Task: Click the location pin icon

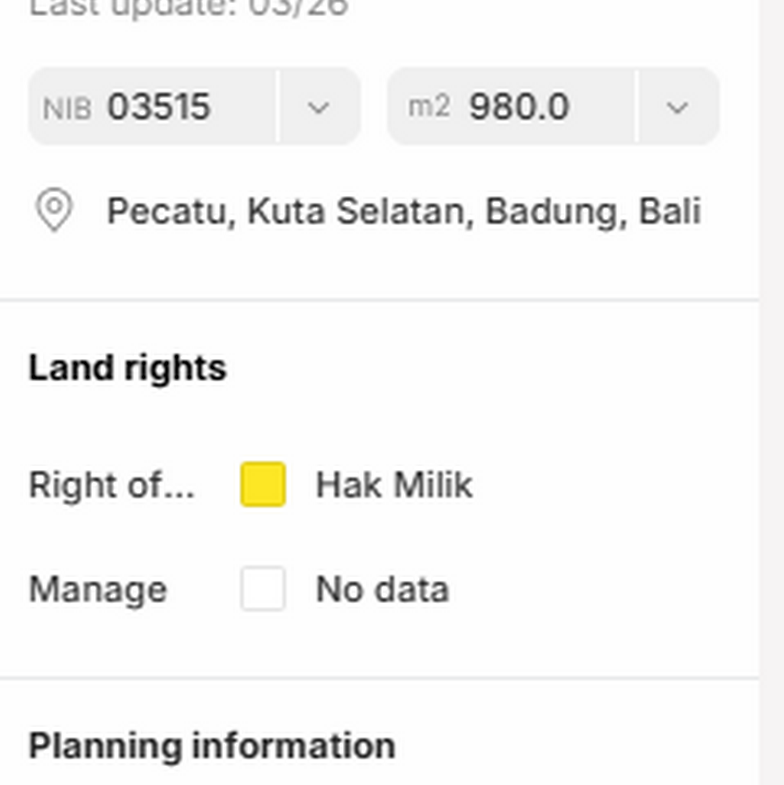Action: [53, 211]
